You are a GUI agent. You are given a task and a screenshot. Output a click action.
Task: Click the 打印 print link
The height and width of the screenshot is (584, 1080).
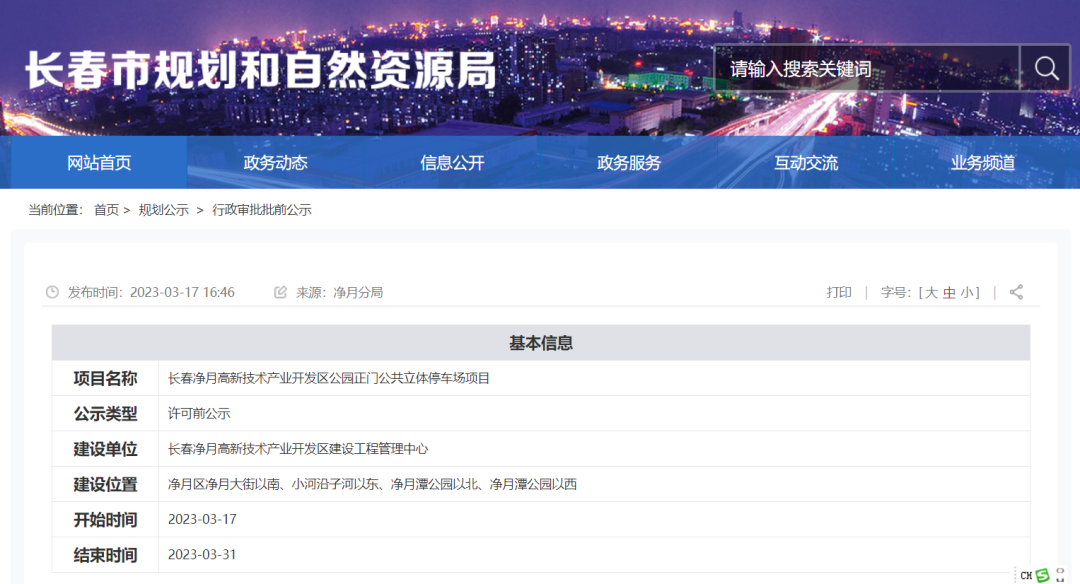839,292
